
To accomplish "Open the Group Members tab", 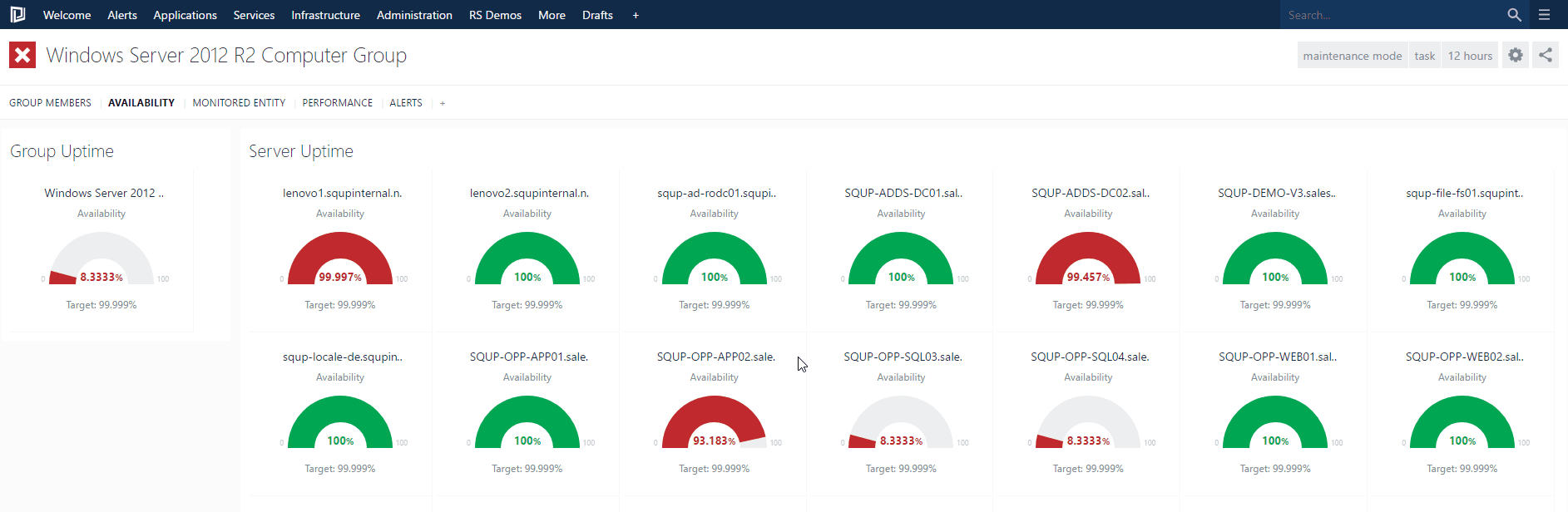I will tap(50, 103).
